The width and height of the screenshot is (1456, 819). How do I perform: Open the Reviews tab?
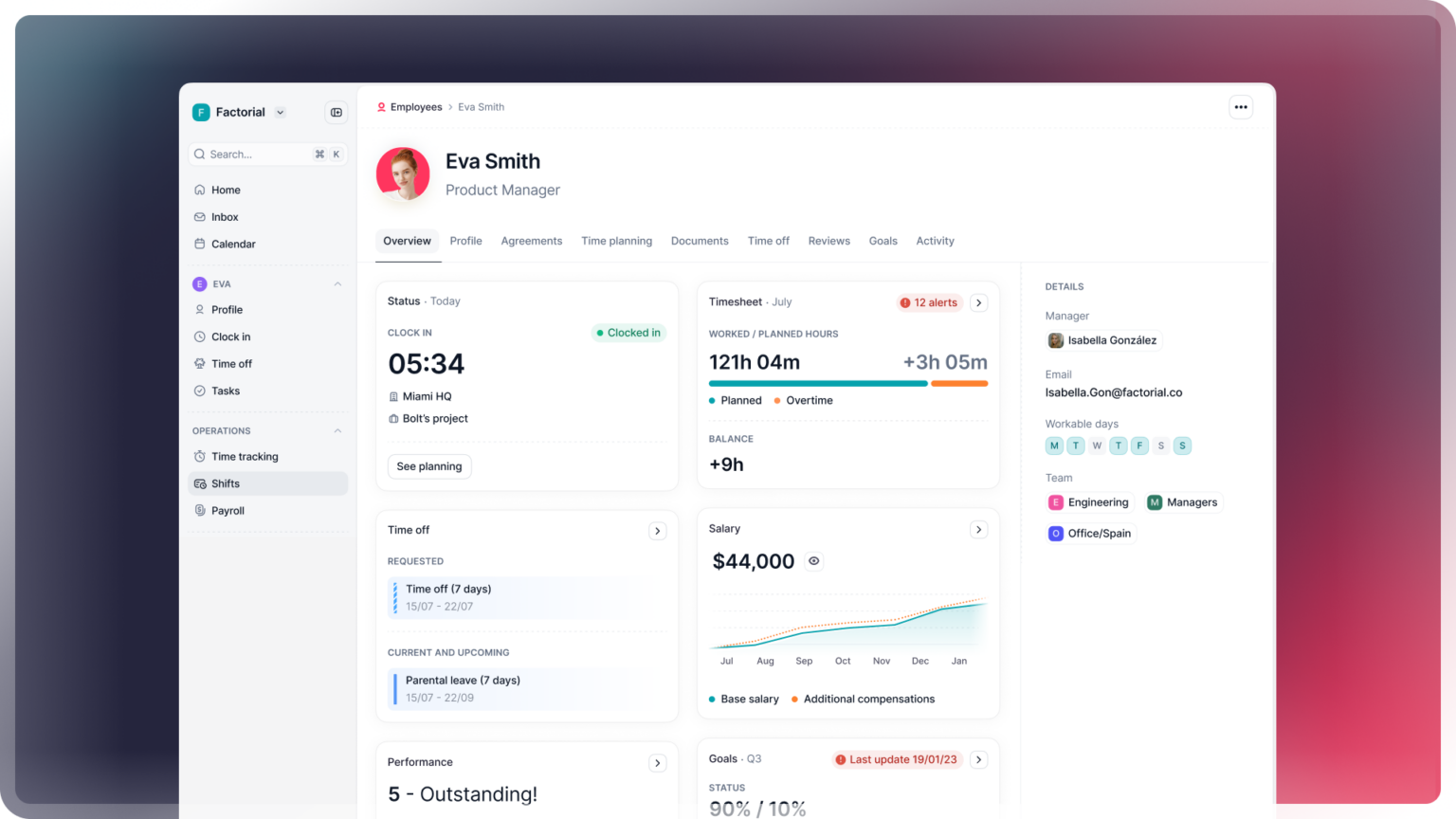[828, 241]
